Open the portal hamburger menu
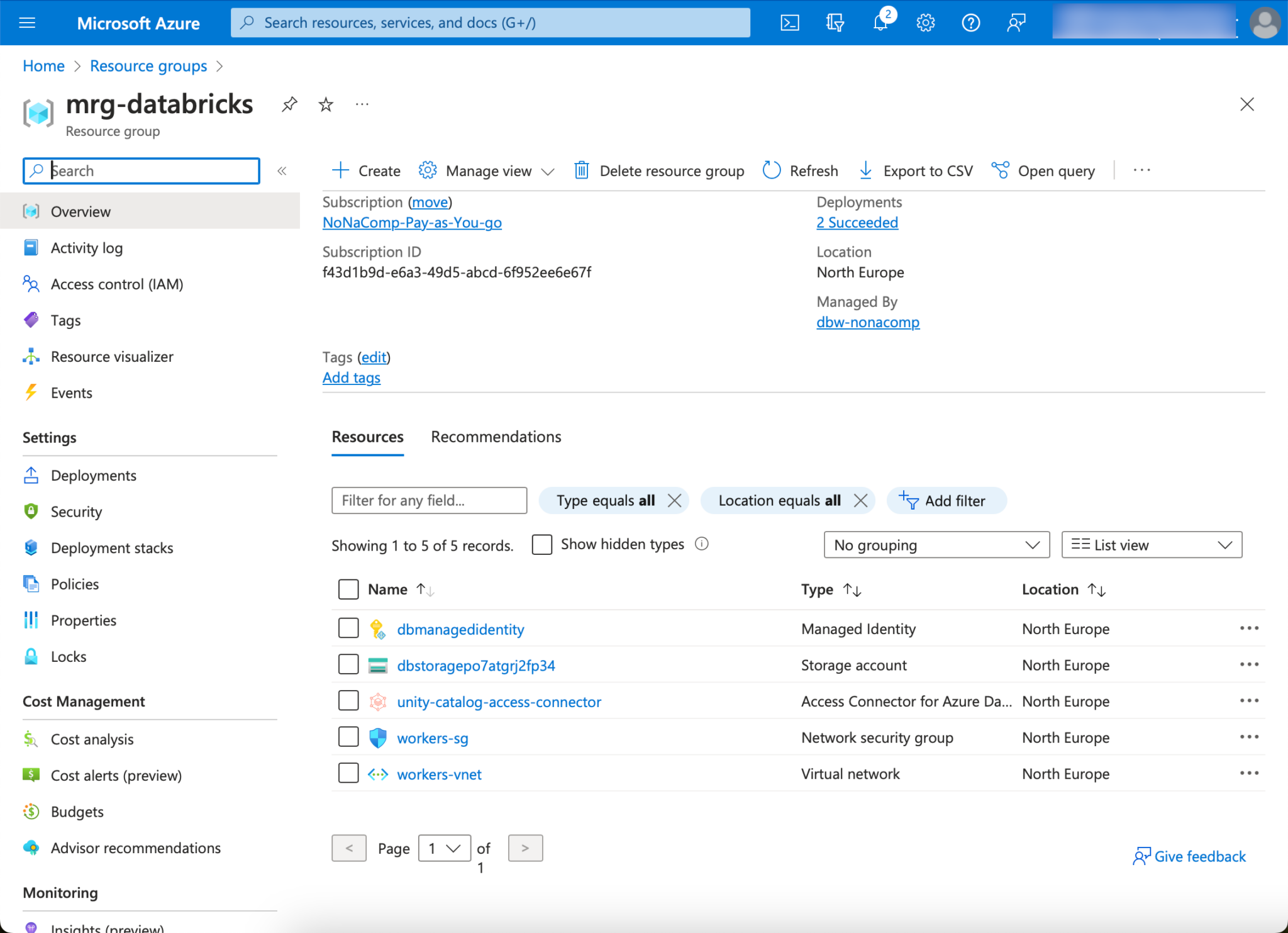1288x933 pixels. (x=28, y=23)
